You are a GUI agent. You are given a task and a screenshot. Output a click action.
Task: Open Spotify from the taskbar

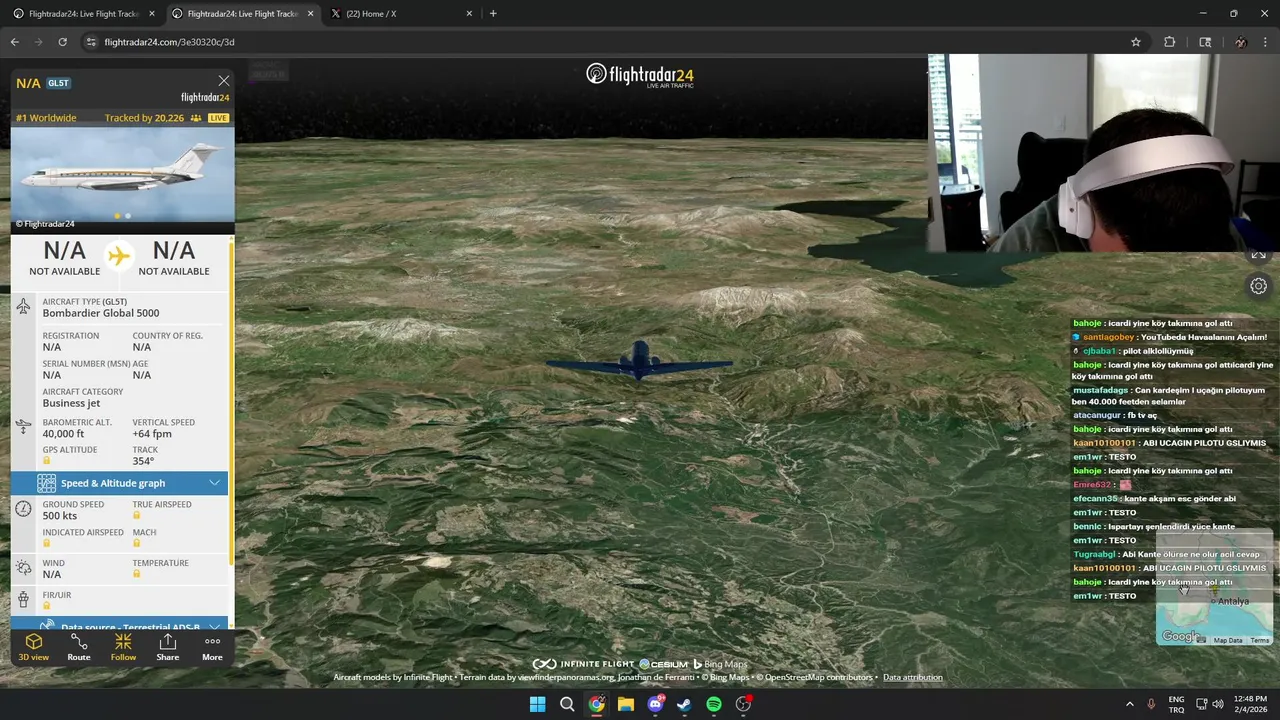(x=714, y=704)
